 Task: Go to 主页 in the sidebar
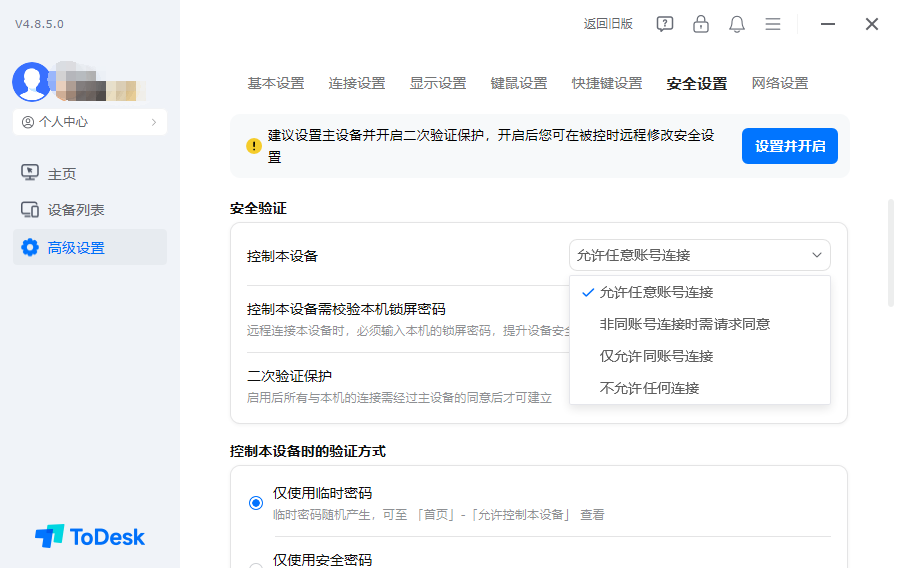(62, 173)
